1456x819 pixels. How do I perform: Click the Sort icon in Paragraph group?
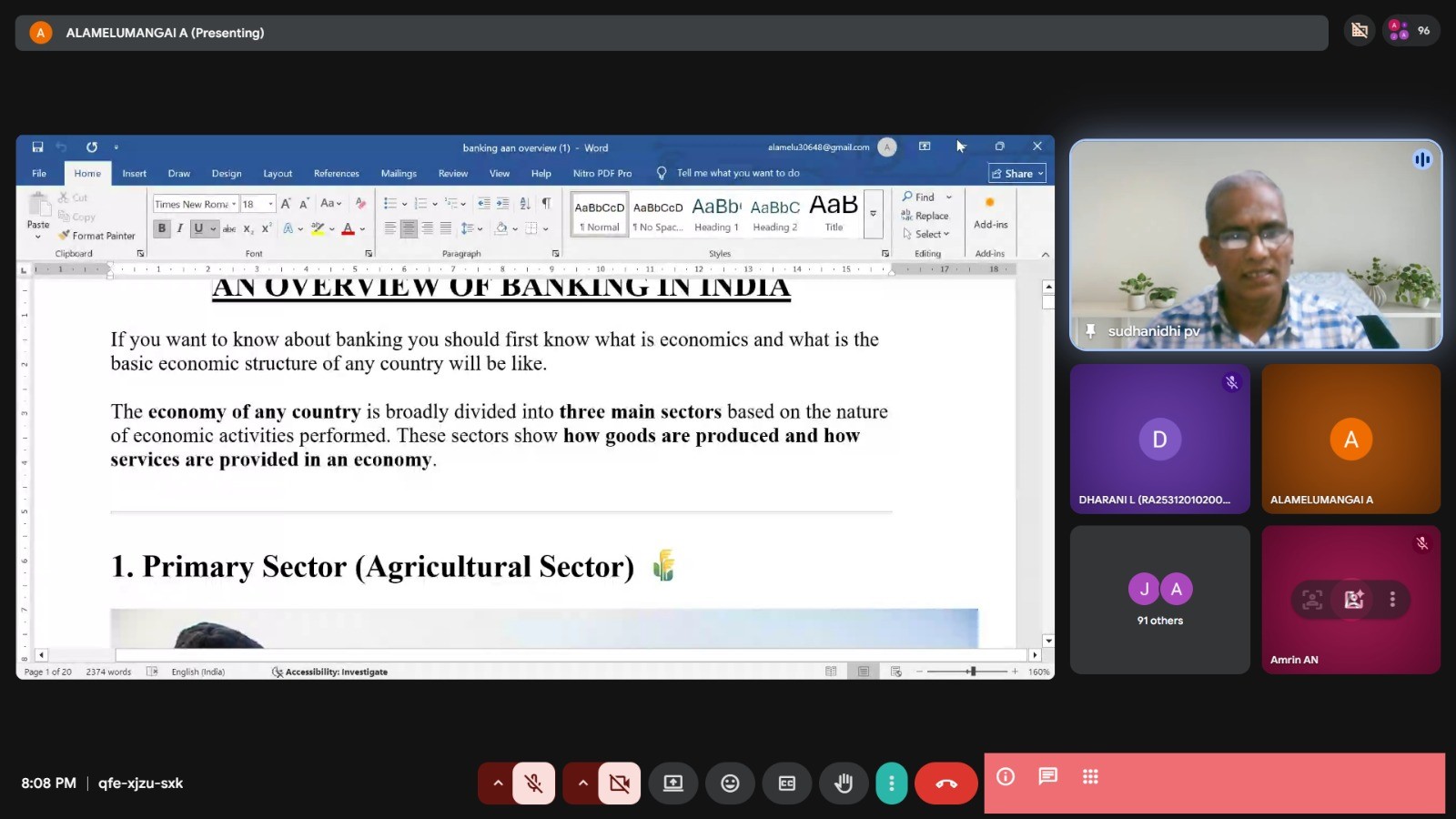[525, 204]
